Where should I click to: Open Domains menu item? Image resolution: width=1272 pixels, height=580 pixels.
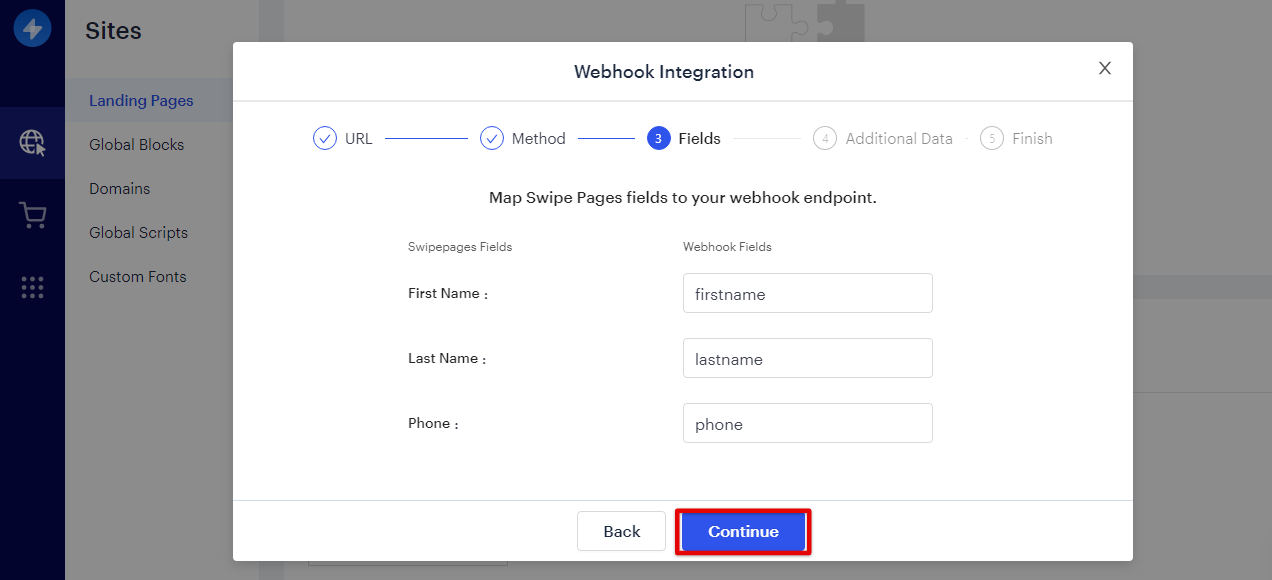(119, 188)
